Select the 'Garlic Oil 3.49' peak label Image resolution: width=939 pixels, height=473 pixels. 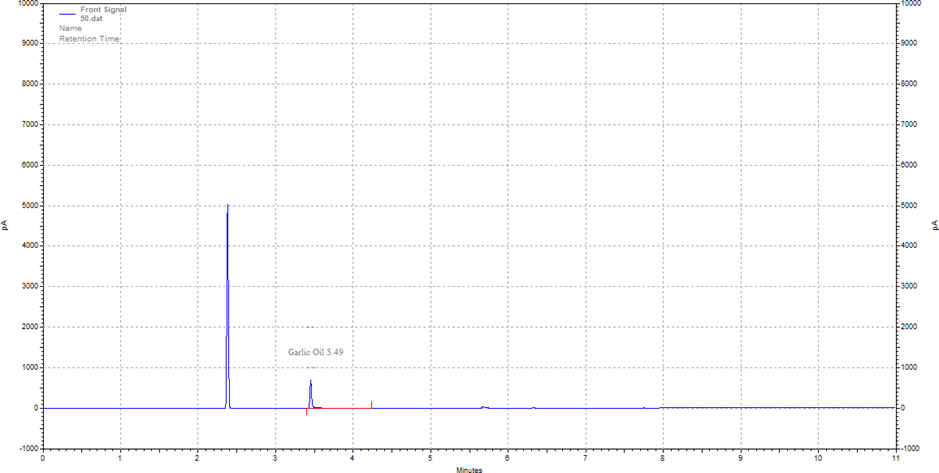(316, 352)
